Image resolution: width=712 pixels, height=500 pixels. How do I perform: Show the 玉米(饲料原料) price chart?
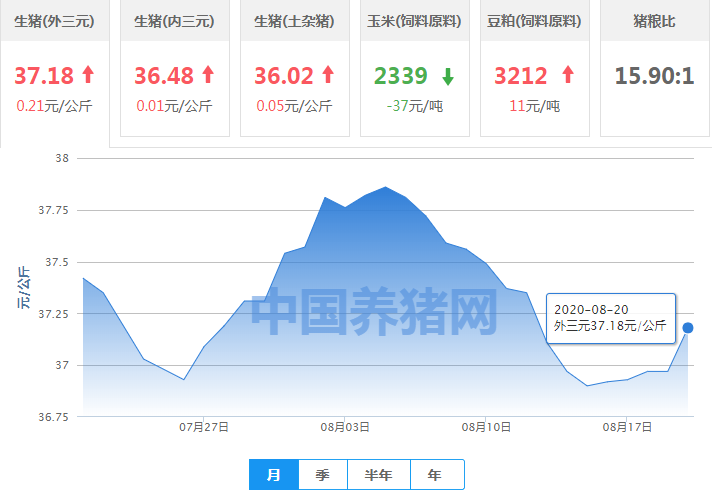(x=415, y=21)
